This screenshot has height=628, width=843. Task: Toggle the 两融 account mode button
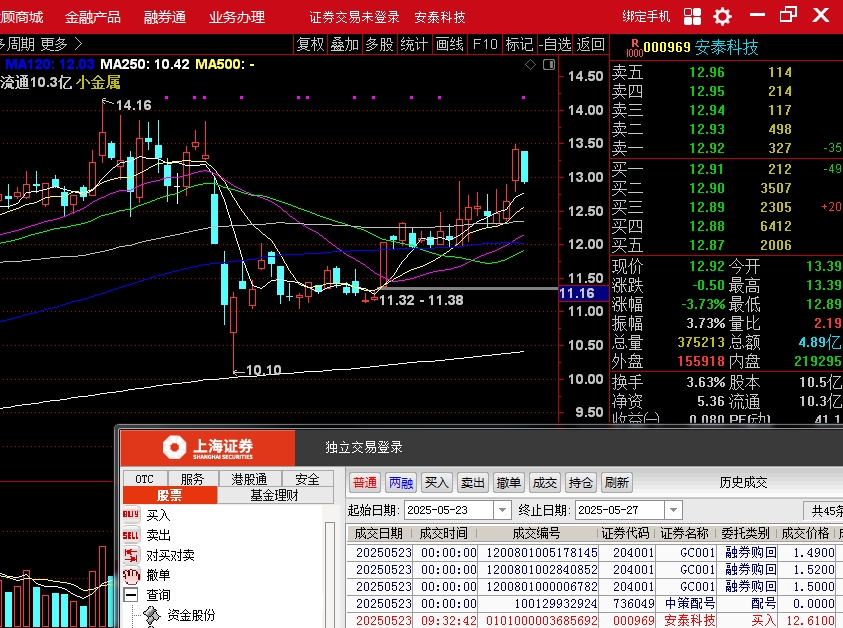(x=401, y=482)
